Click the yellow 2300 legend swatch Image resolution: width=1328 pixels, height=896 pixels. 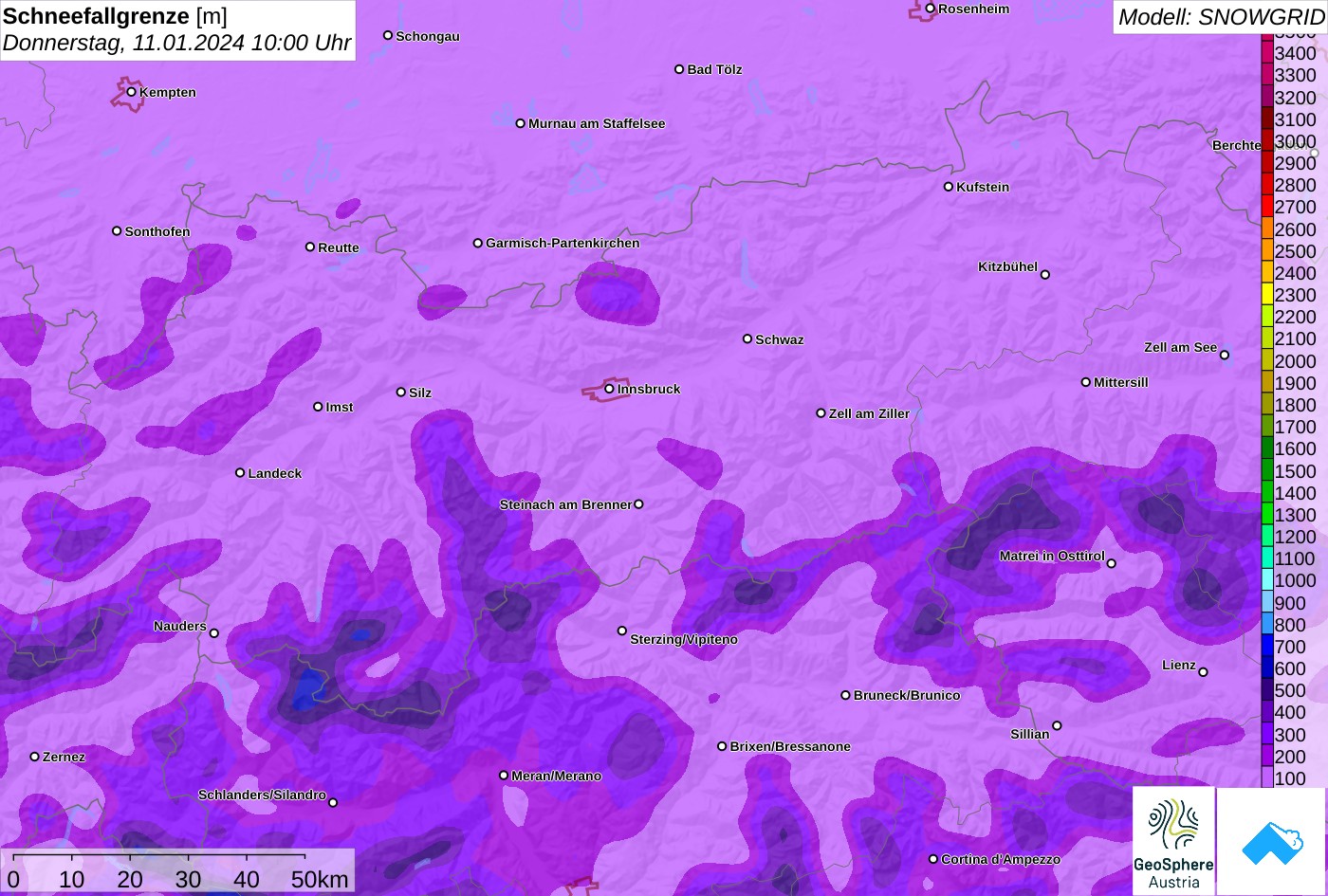tap(1267, 295)
